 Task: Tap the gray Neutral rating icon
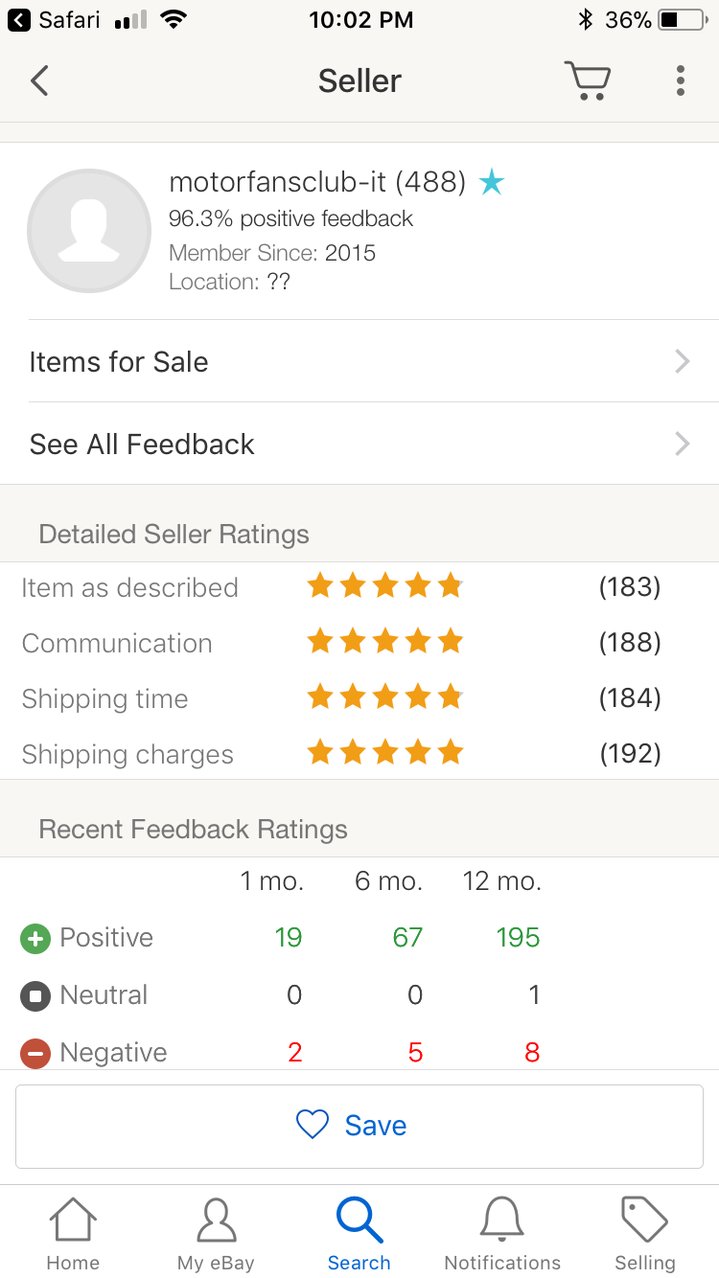(x=35, y=996)
